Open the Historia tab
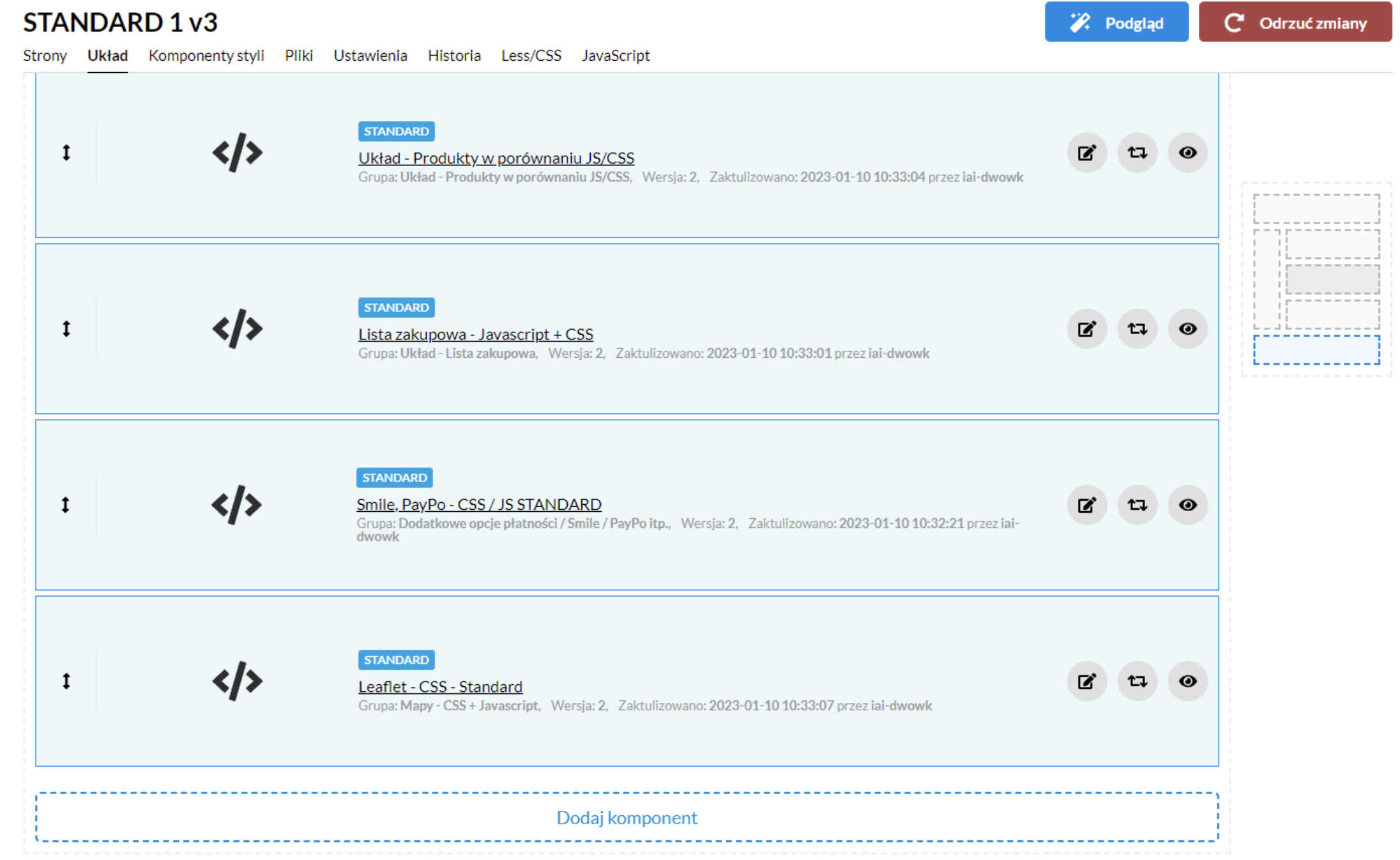 click(x=454, y=56)
